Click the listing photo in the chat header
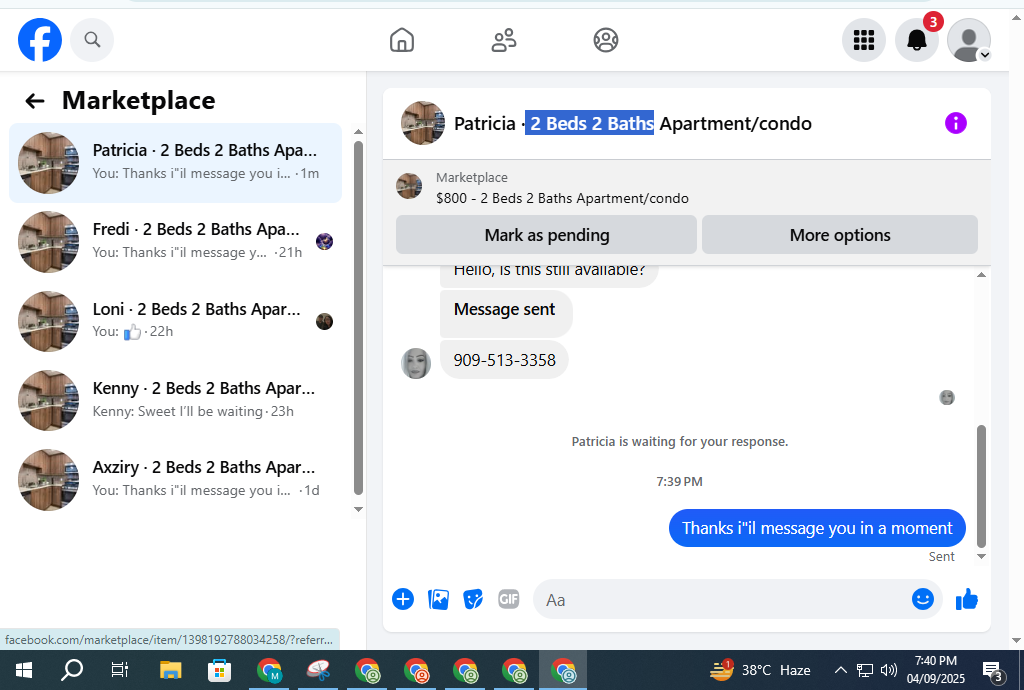The image size is (1024, 690). (x=423, y=123)
